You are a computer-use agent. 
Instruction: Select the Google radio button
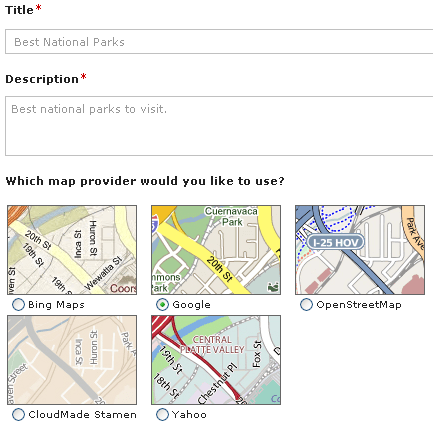coord(162,305)
